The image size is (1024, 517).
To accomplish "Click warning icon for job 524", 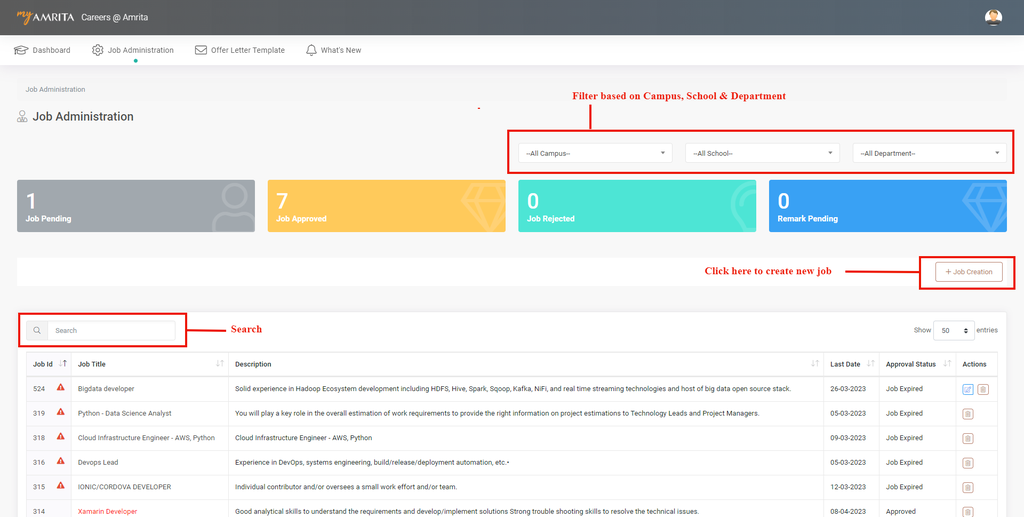I will 61,388.
